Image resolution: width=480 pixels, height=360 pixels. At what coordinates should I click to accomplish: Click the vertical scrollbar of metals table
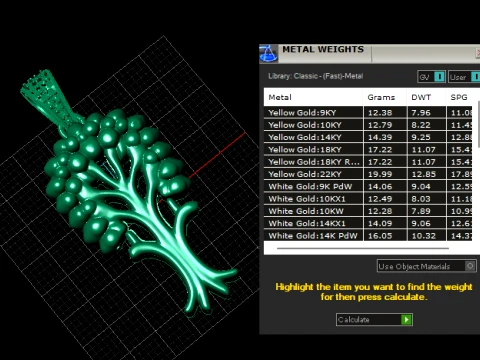click(479, 123)
